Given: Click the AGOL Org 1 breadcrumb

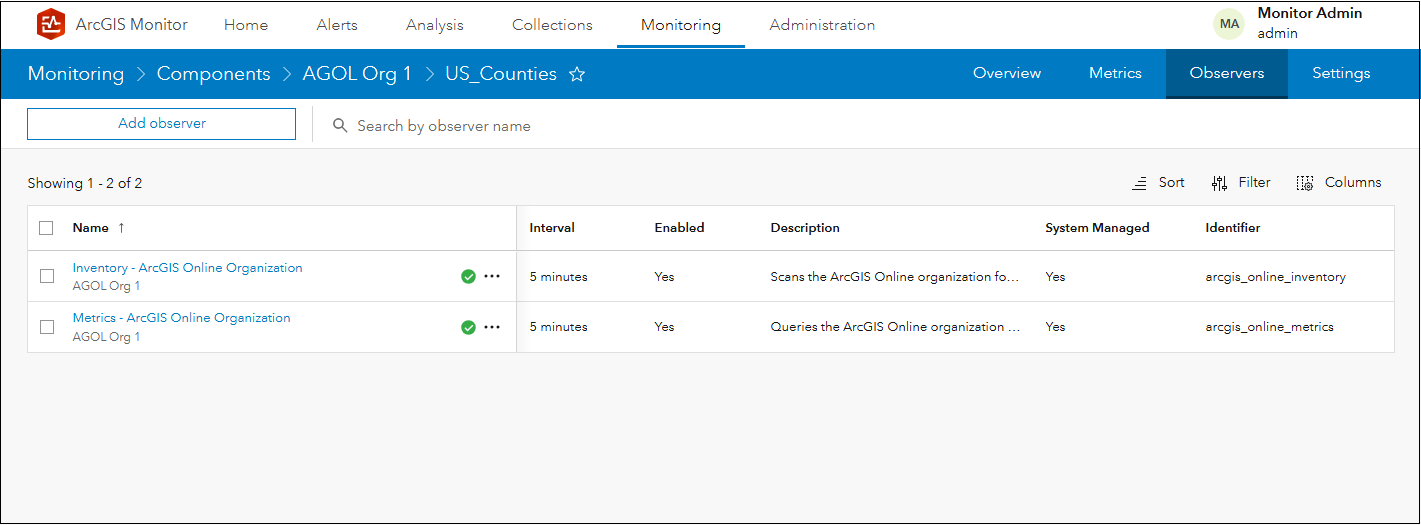Looking at the screenshot, I should 357,74.
